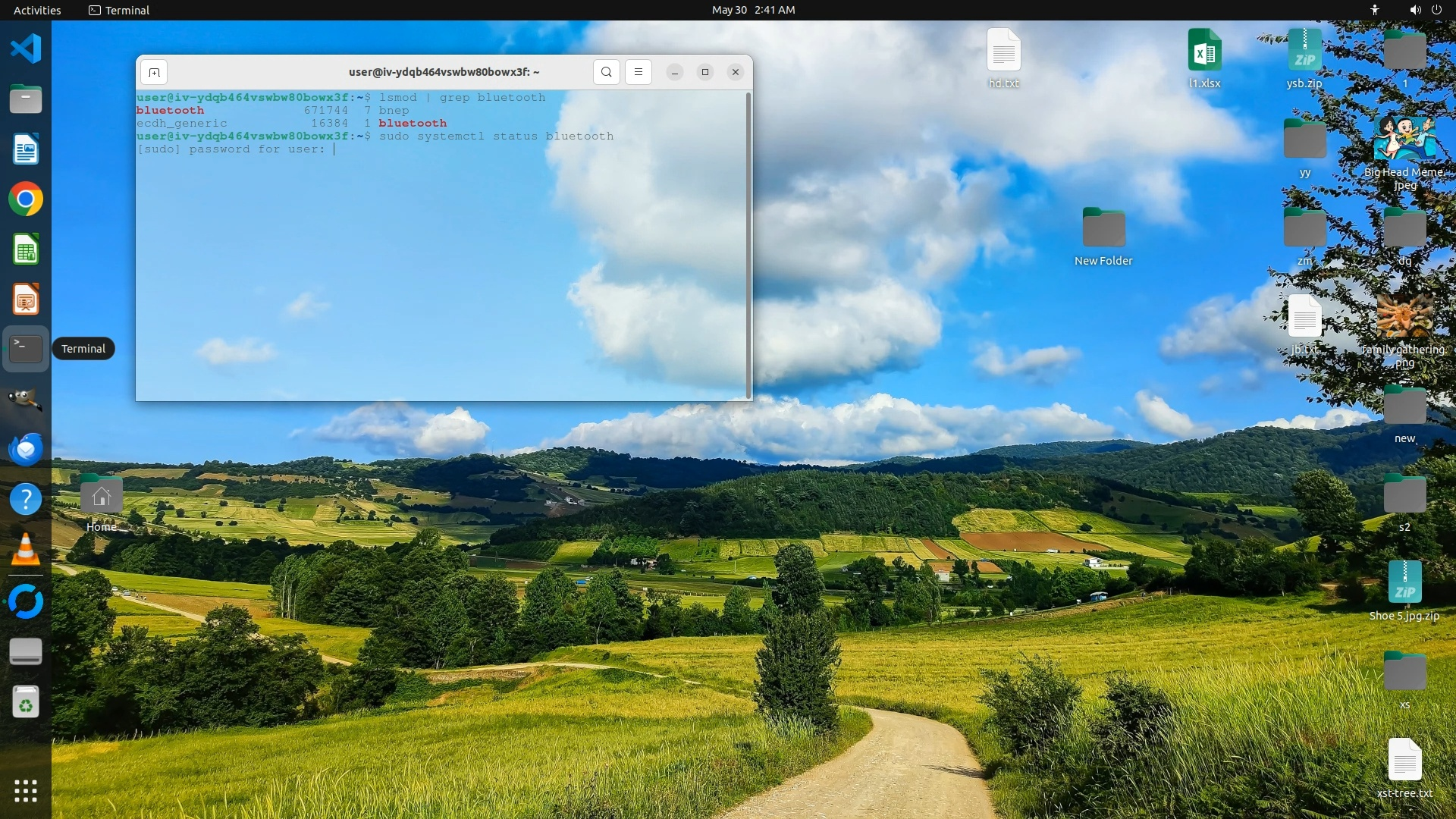Open Google Chrome in the dock
The height and width of the screenshot is (819, 1456).
(26, 199)
